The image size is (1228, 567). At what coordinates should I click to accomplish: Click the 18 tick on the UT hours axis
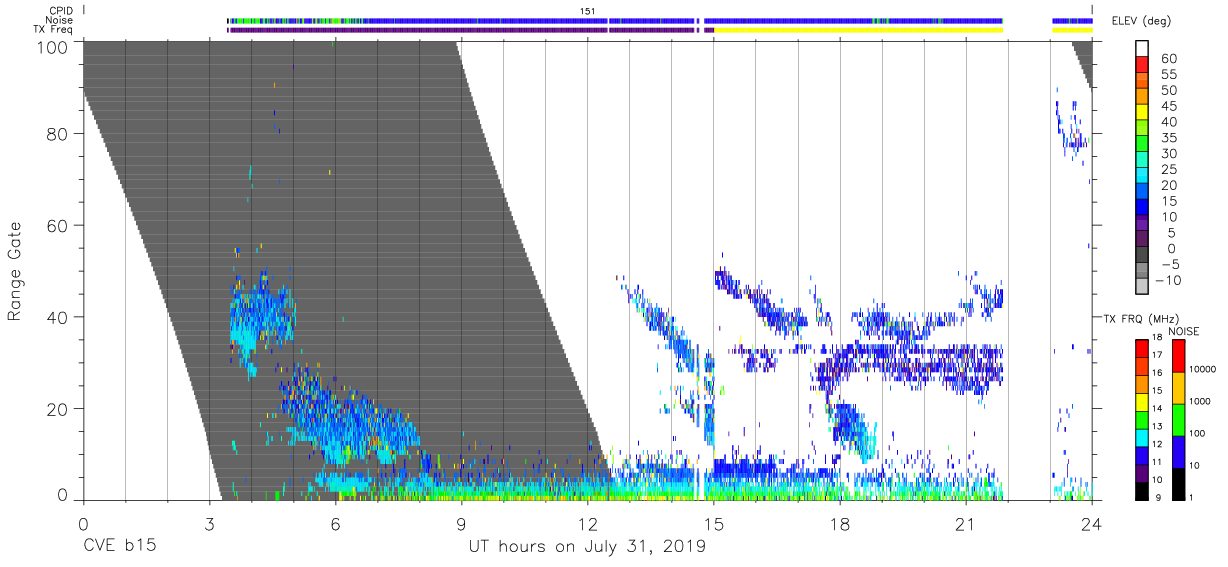pyautogui.click(x=840, y=524)
